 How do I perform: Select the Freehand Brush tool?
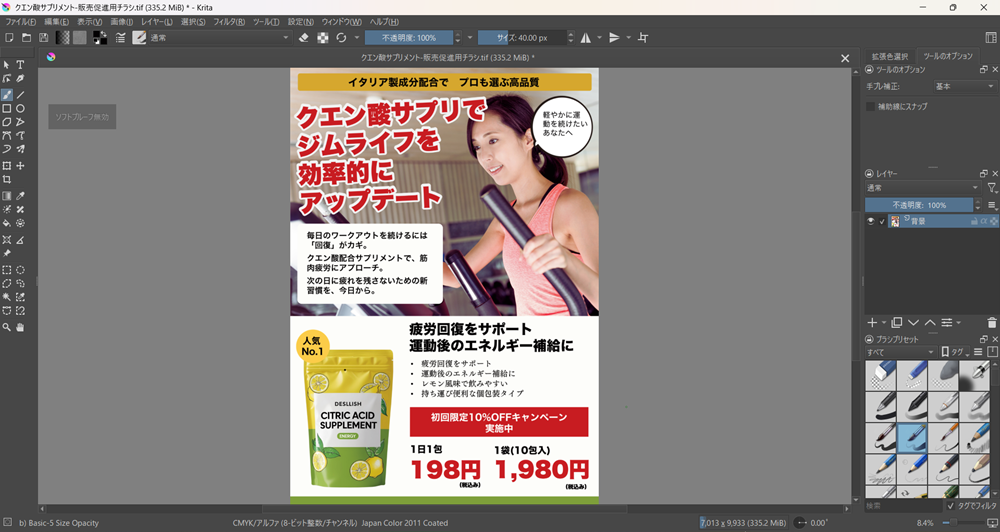(x=6, y=94)
